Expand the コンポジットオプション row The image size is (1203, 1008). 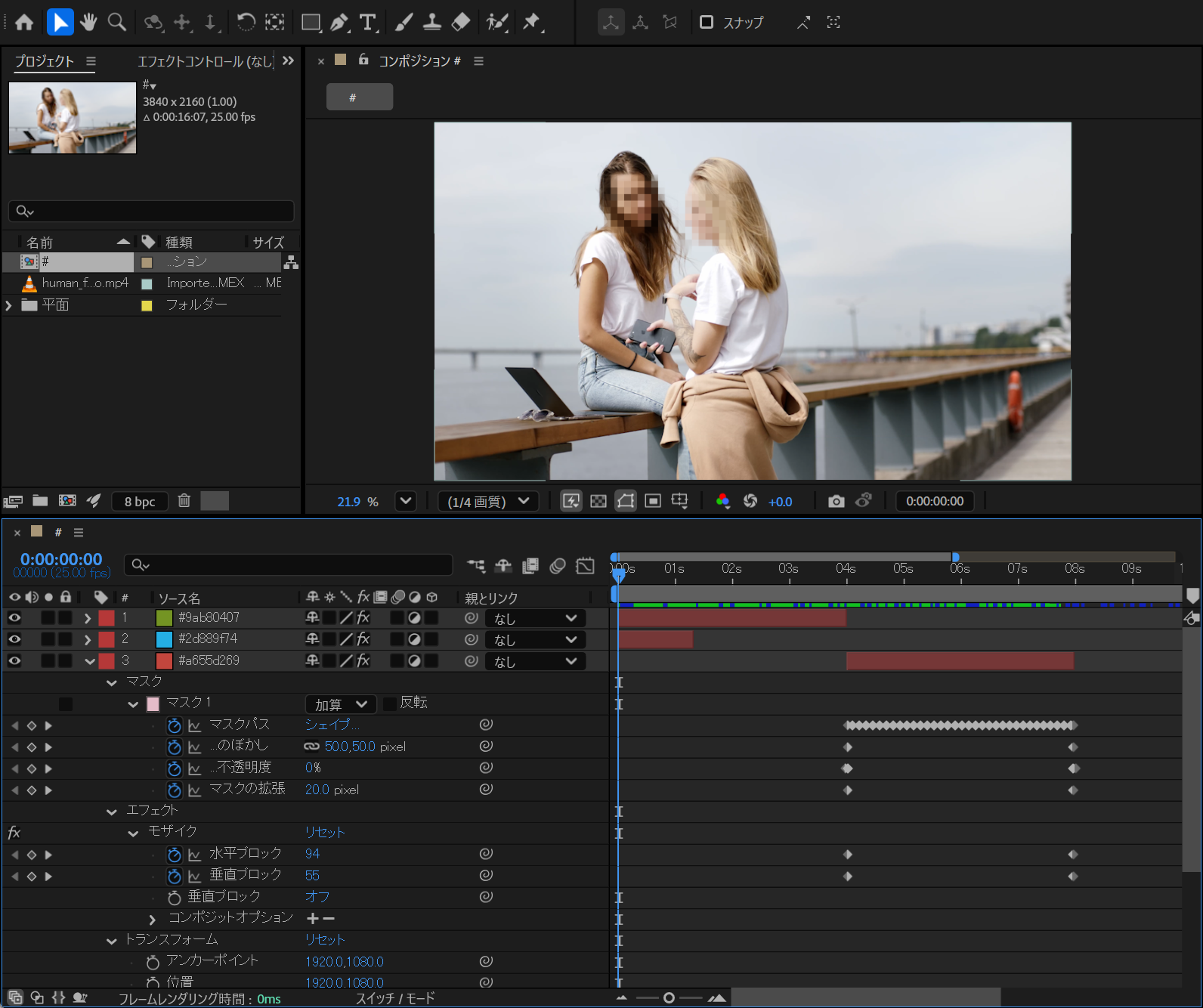153,920
